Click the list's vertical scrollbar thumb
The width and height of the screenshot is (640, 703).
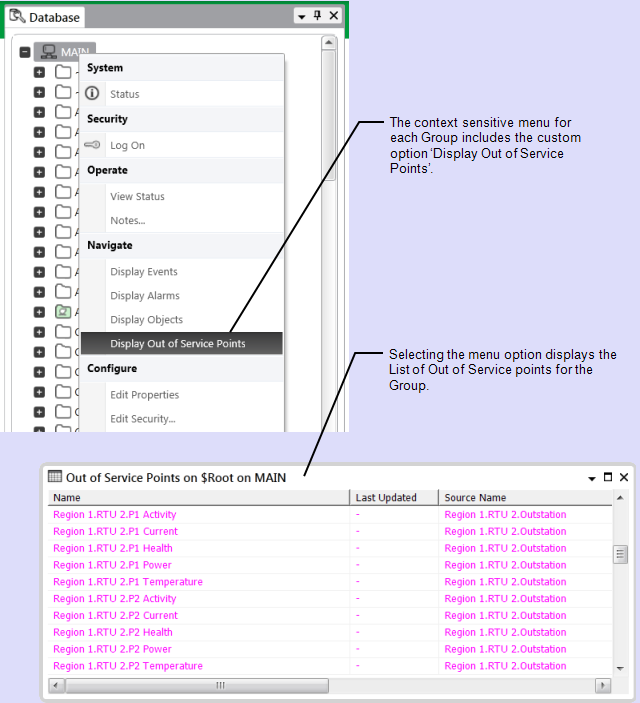620,554
